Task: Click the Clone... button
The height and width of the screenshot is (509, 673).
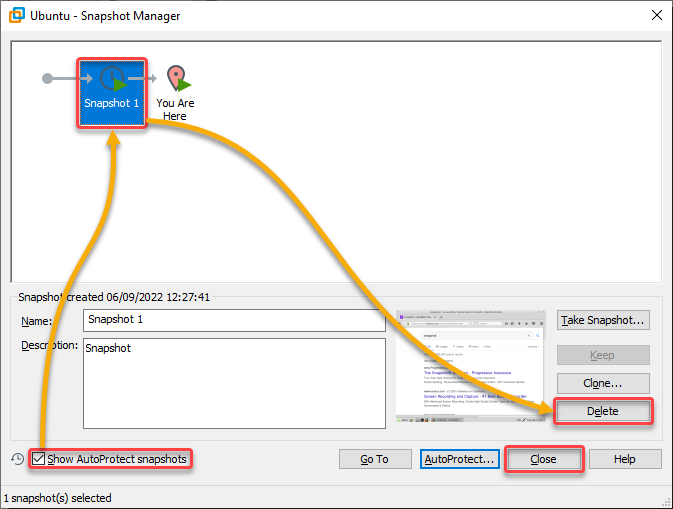Action: click(x=603, y=383)
